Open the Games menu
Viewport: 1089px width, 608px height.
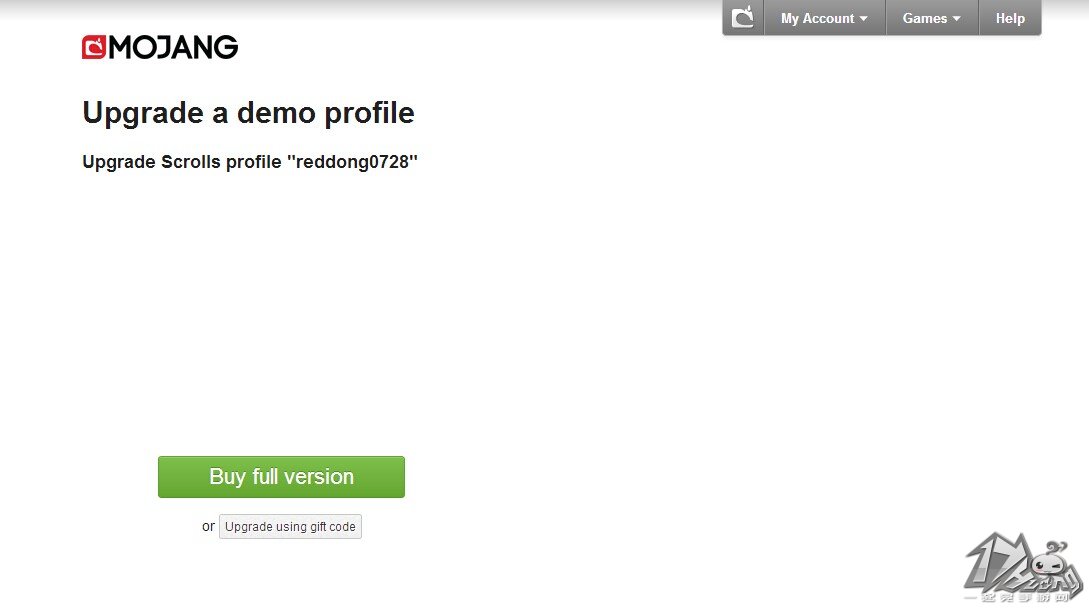pos(925,19)
